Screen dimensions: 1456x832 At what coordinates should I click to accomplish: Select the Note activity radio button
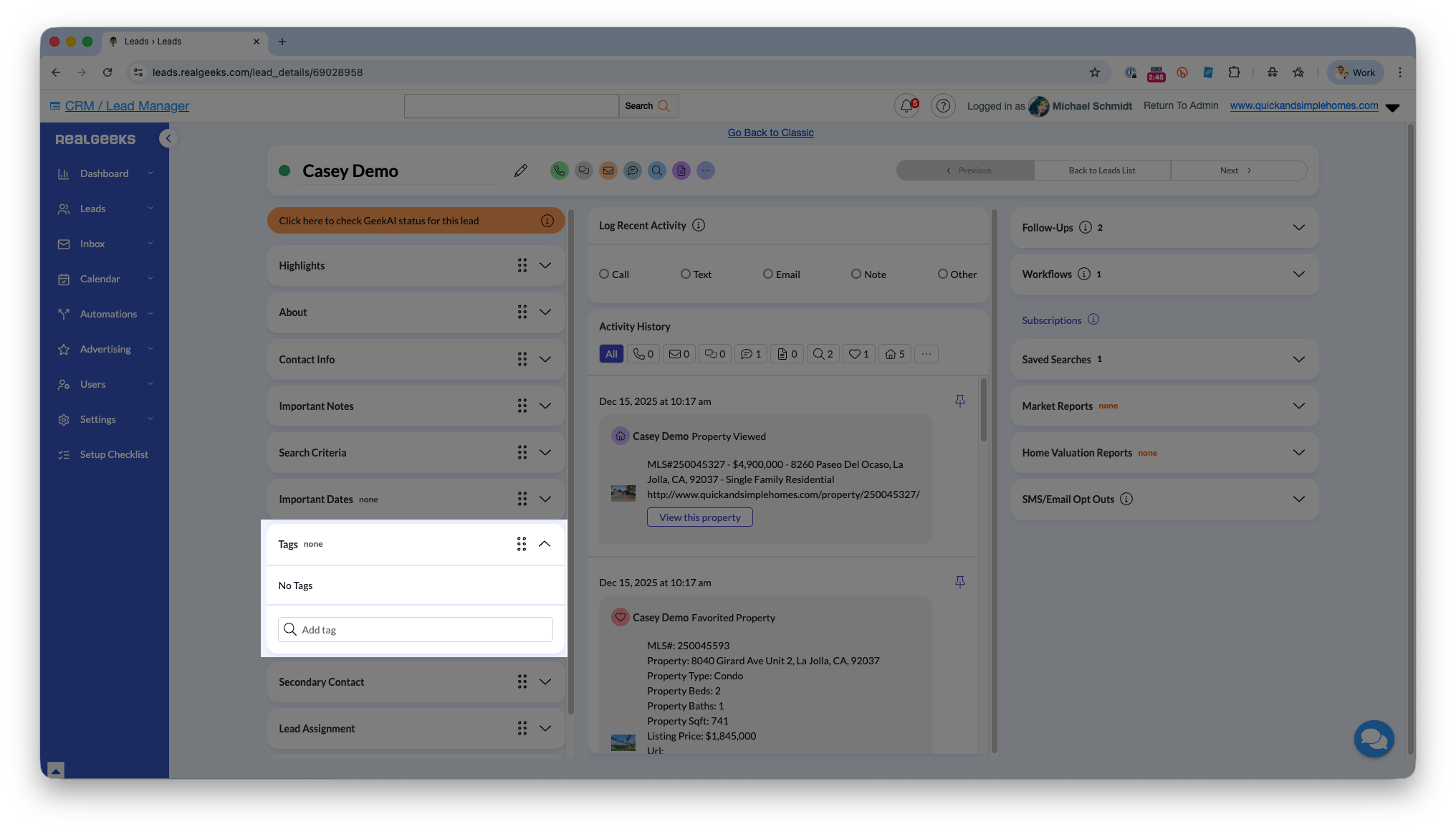click(x=856, y=274)
